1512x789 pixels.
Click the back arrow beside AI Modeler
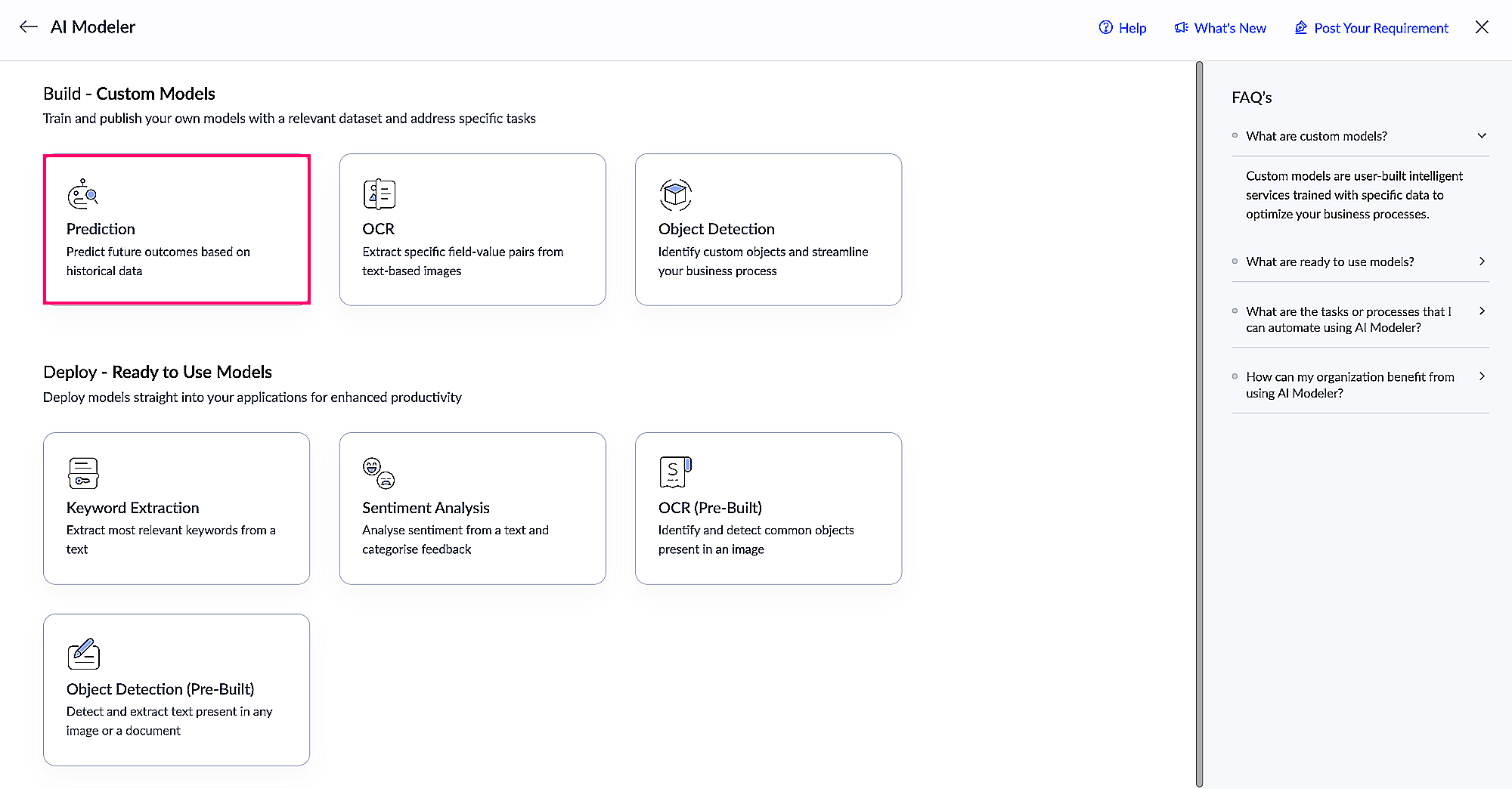29,27
